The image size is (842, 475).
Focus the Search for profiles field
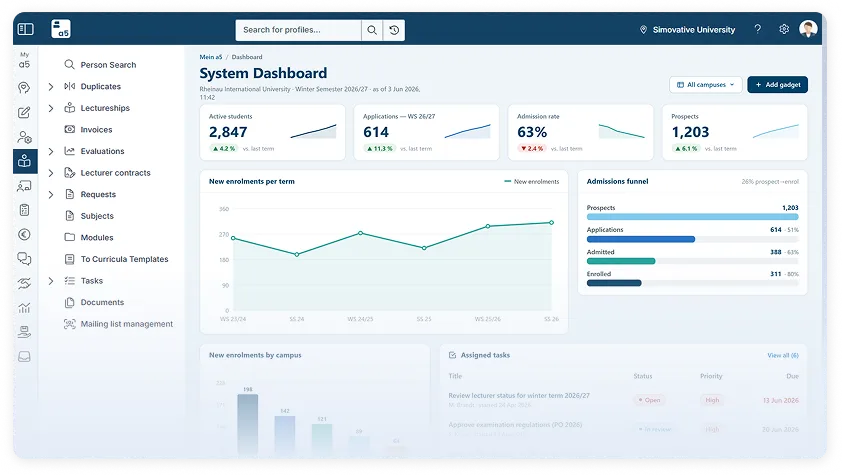(298, 30)
